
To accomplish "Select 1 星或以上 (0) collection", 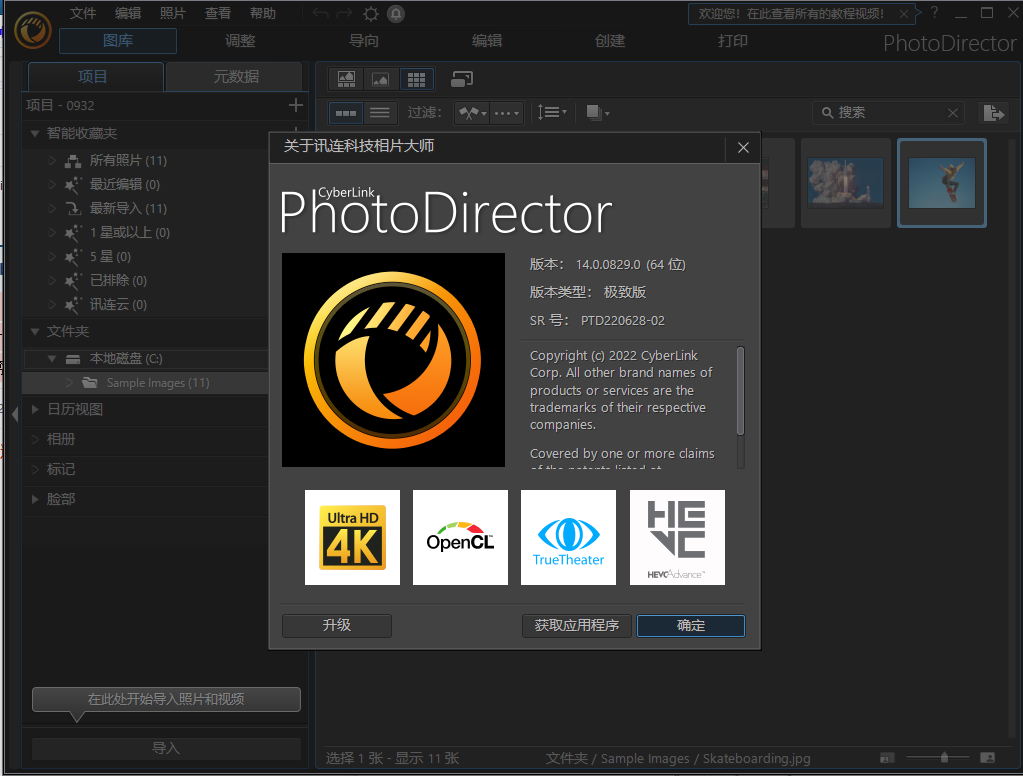I will [x=130, y=232].
